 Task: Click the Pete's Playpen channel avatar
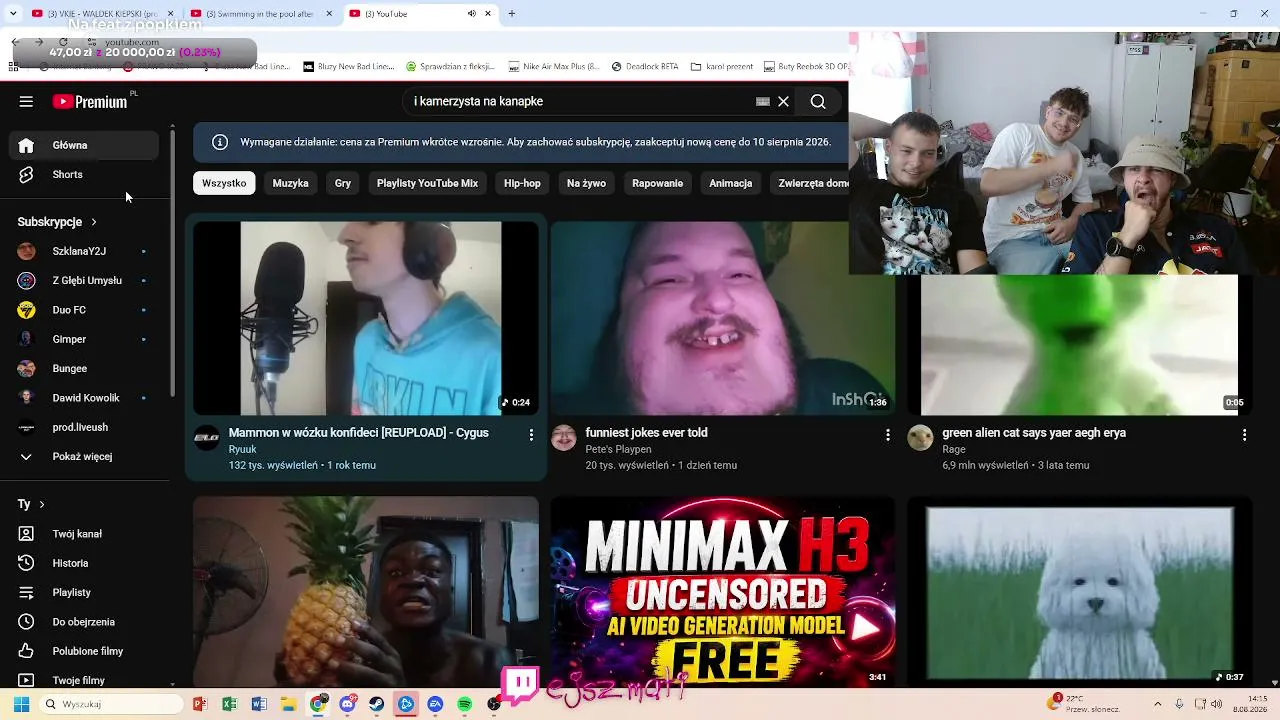(564, 438)
